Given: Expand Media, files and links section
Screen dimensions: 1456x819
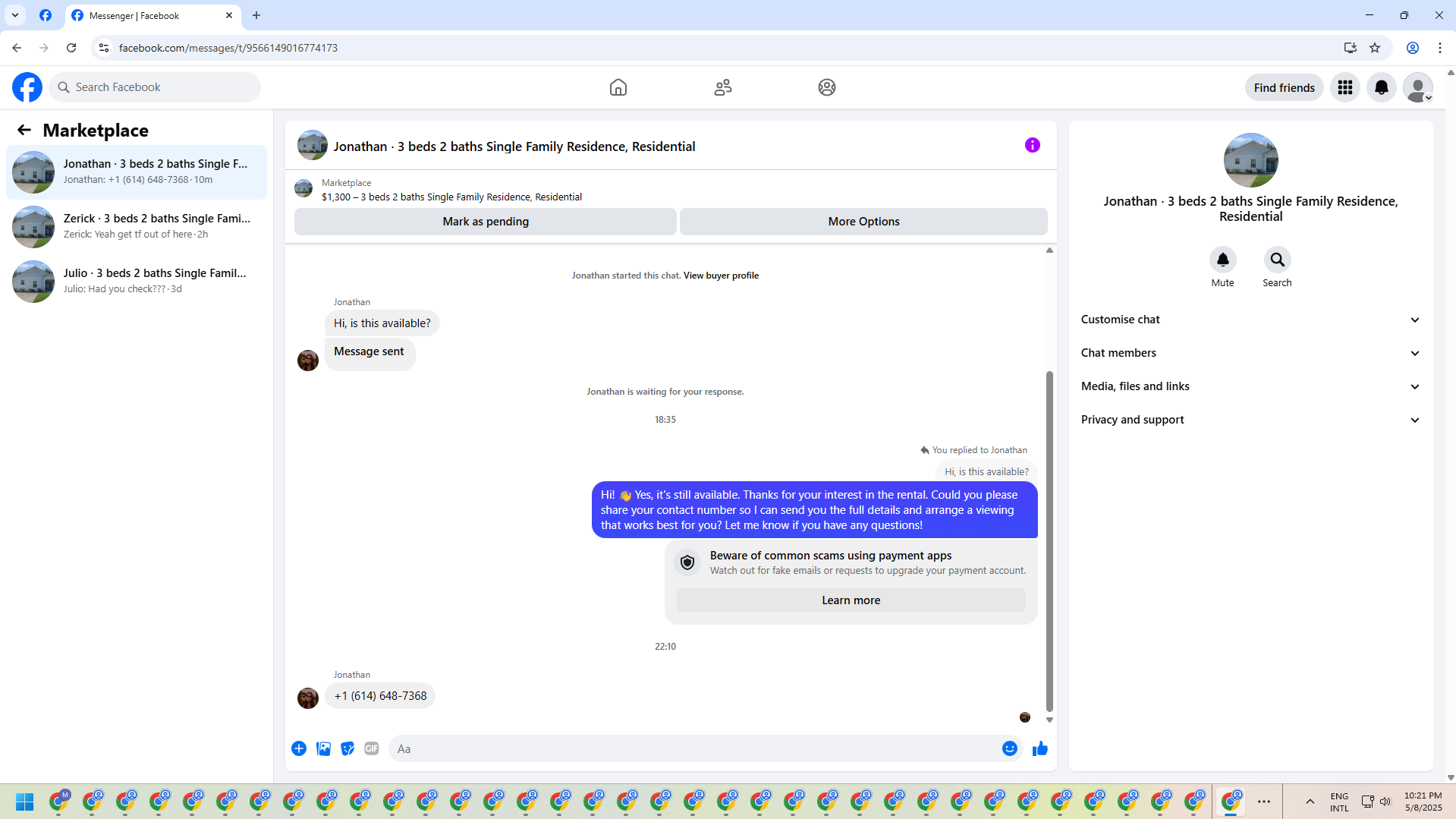Looking at the screenshot, I should click(x=1250, y=386).
